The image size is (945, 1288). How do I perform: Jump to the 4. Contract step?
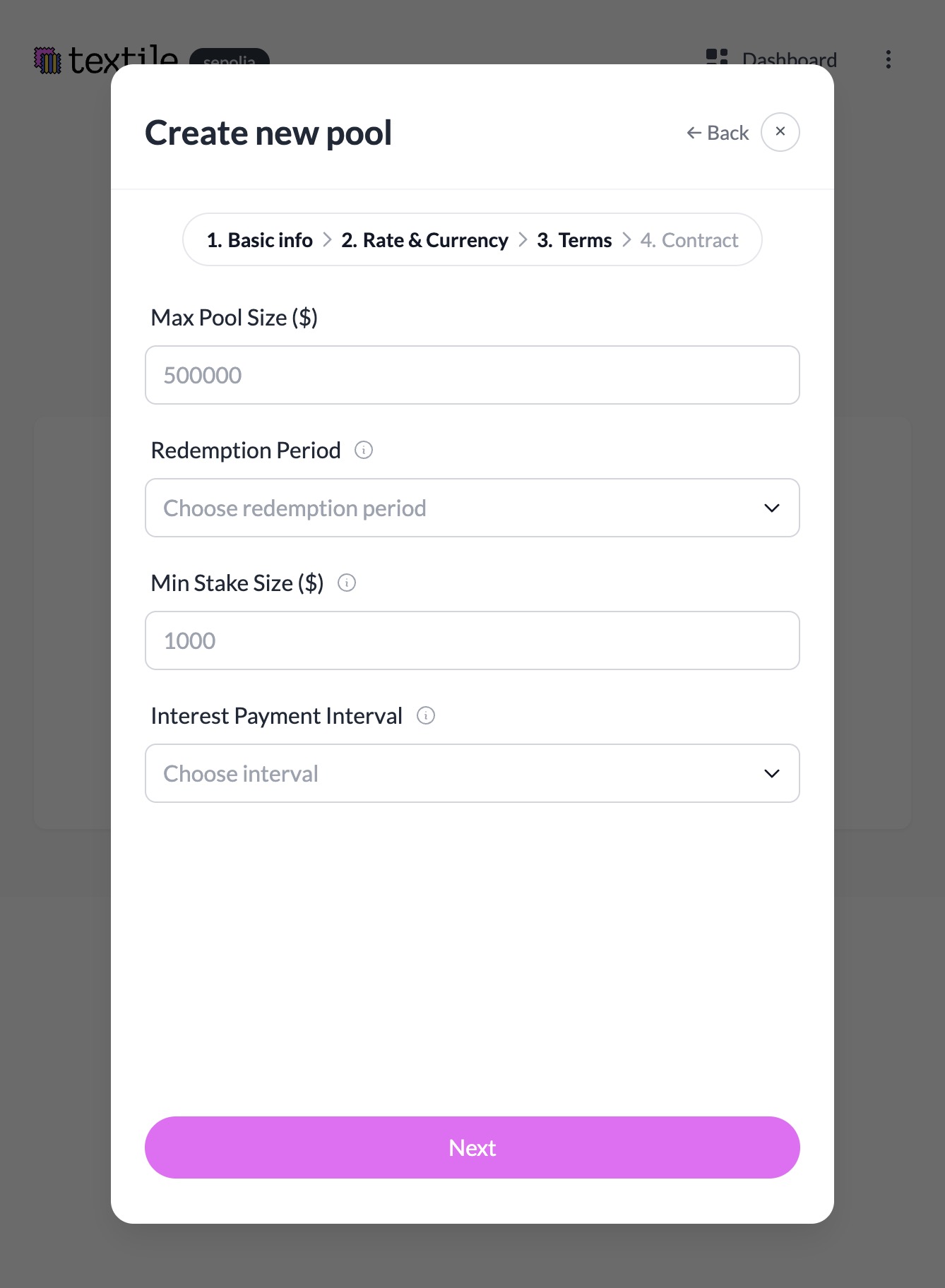689,240
